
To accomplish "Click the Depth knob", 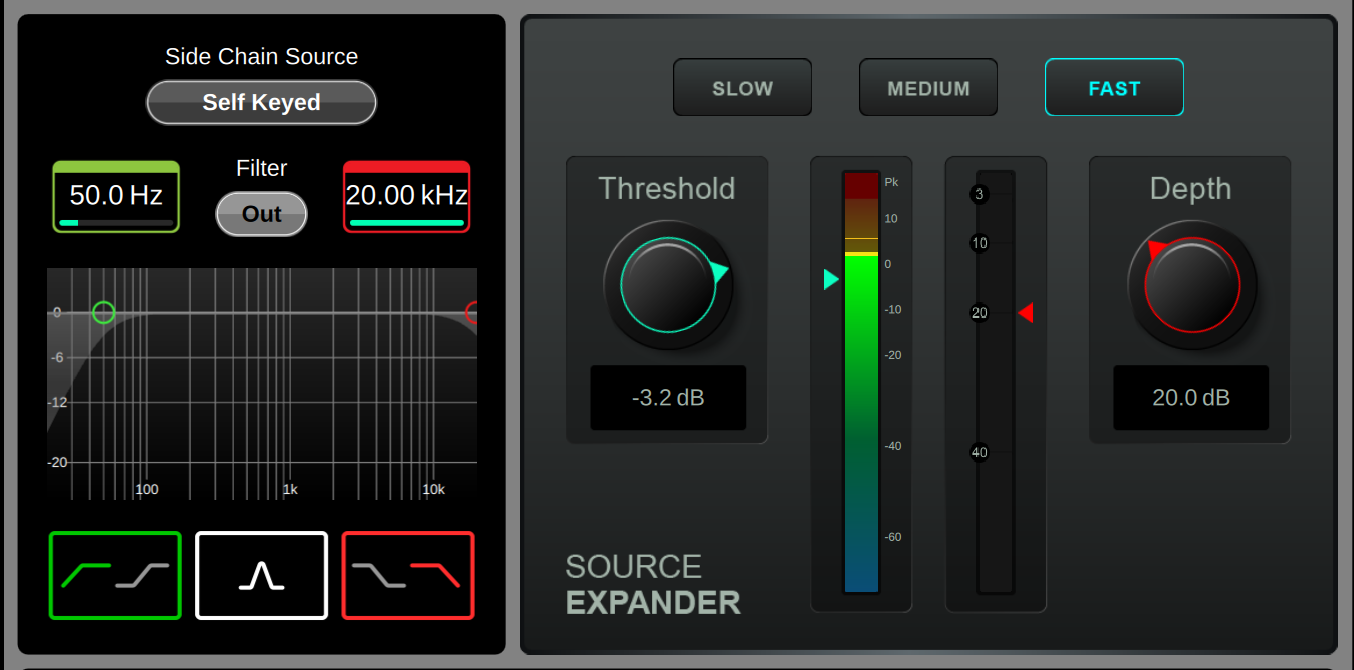I will coord(1192,285).
